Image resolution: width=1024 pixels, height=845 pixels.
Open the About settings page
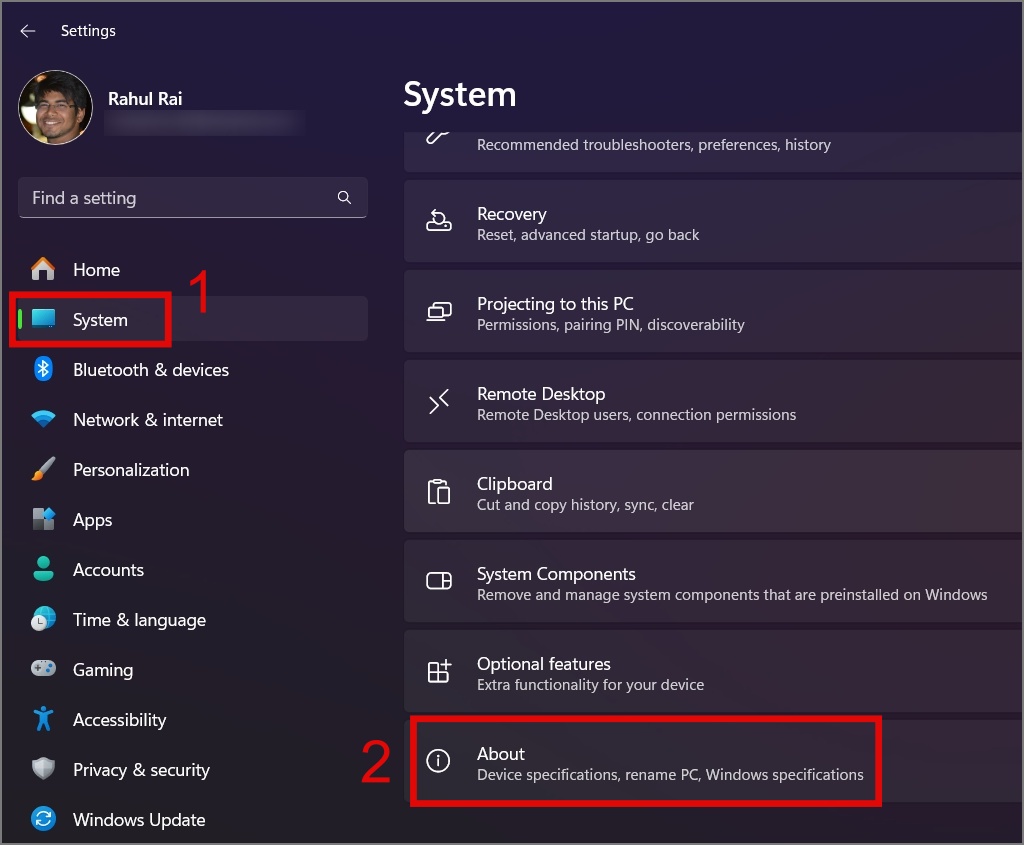(645, 762)
